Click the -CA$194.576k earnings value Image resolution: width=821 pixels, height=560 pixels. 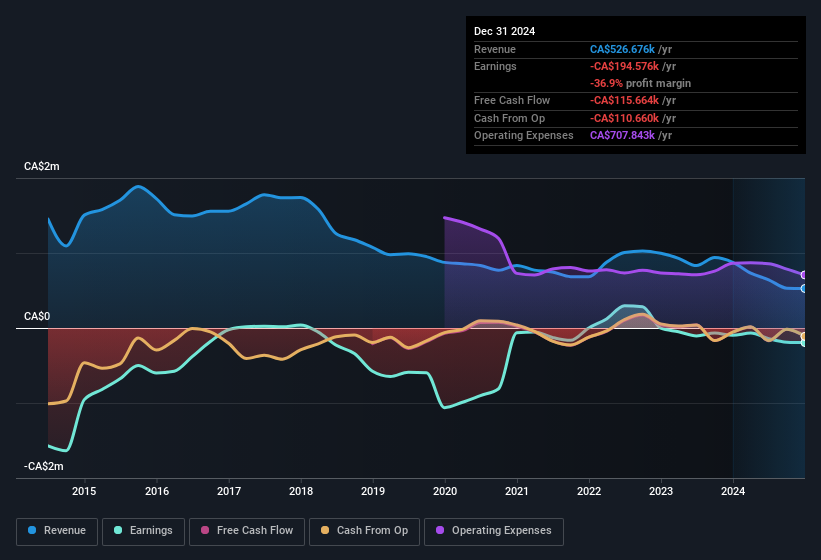pos(624,66)
